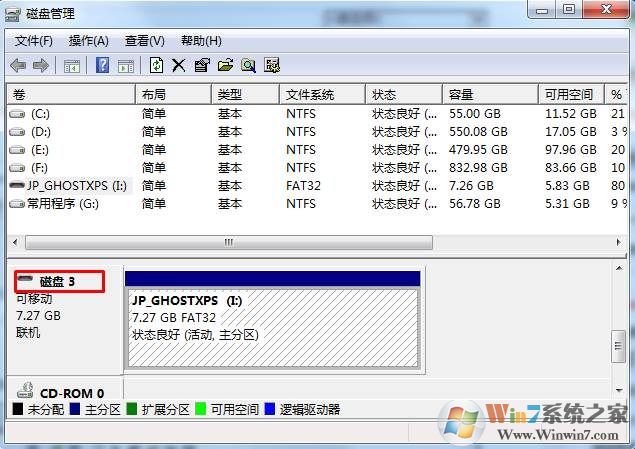This screenshot has width=635, height=449.
Task: Open the 文件(F) menu
Action: tap(34, 41)
